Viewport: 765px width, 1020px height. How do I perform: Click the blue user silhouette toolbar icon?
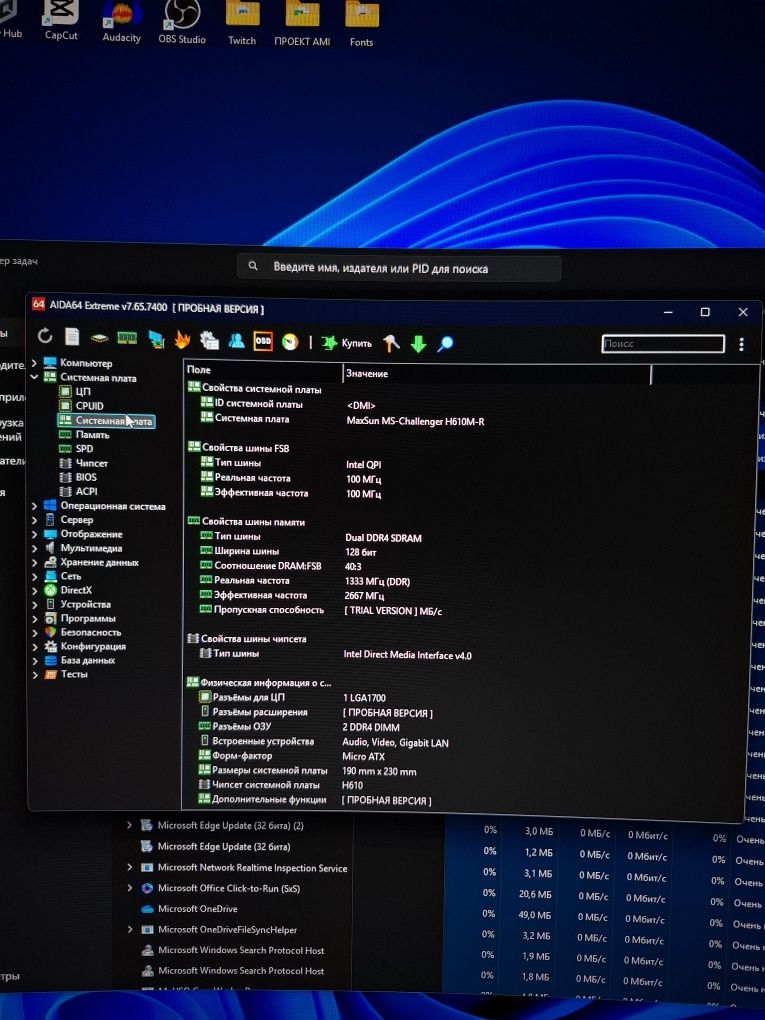236,340
